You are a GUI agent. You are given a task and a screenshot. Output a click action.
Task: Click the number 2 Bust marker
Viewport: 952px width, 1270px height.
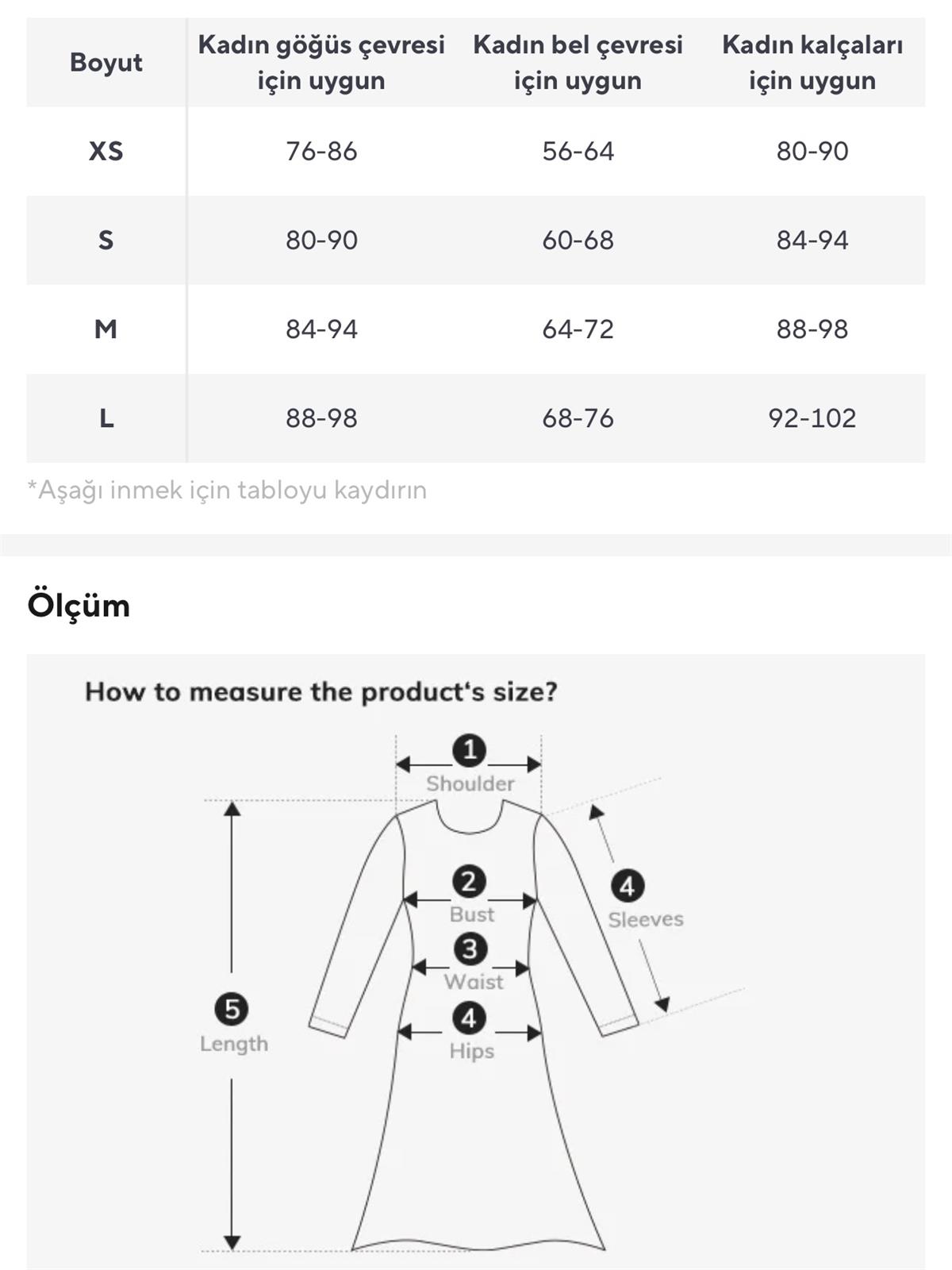(469, 881)
